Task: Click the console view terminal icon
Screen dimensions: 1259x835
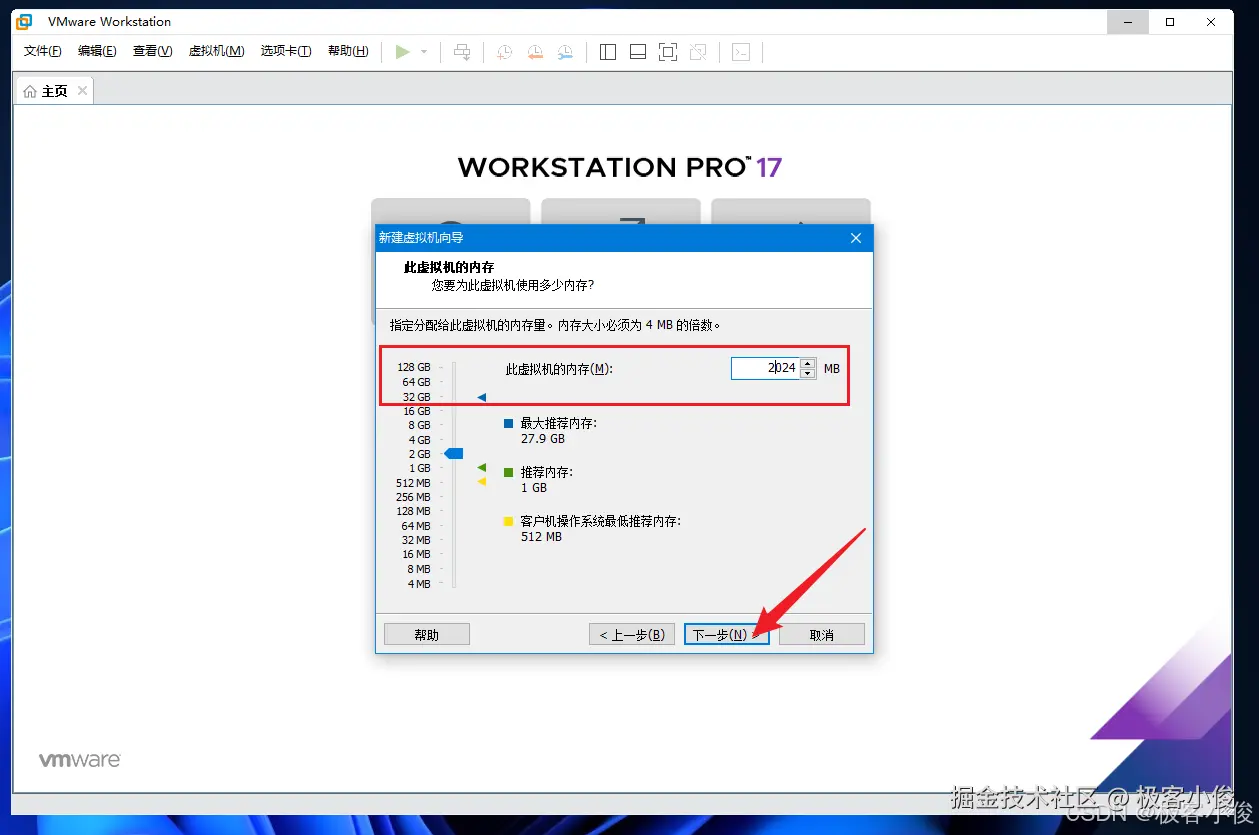Action: [x=741, y=52]
